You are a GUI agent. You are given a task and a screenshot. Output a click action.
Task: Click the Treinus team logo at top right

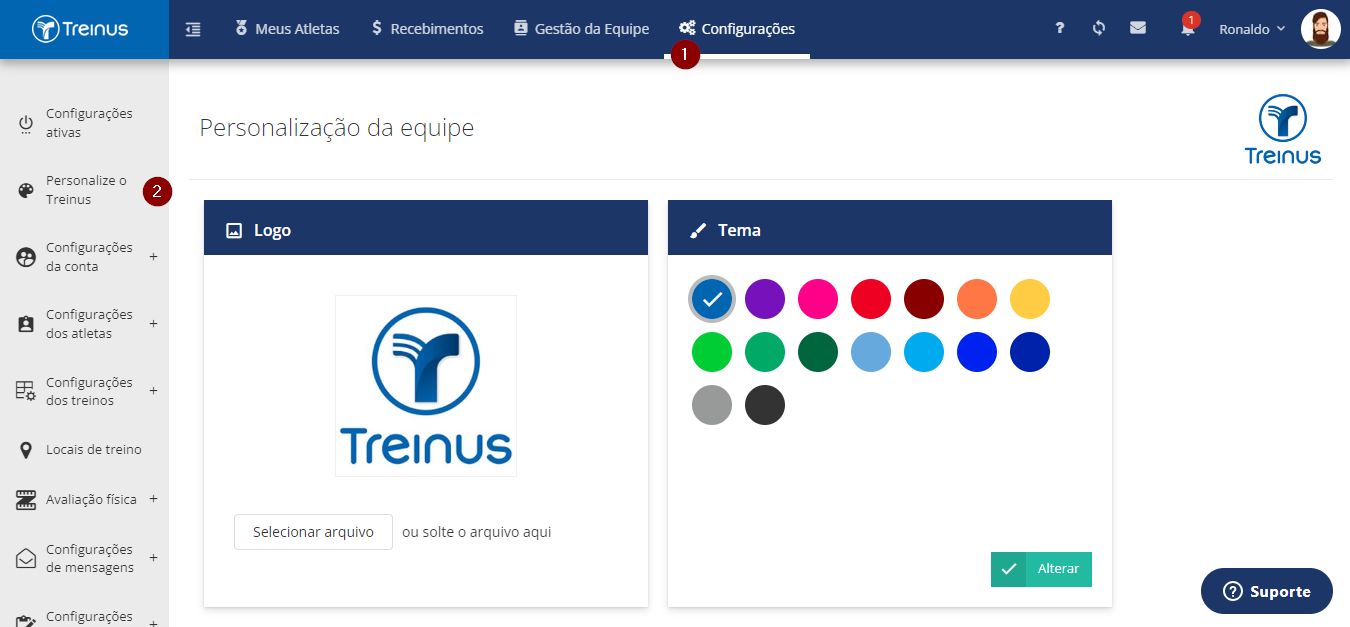(1283, 128)
